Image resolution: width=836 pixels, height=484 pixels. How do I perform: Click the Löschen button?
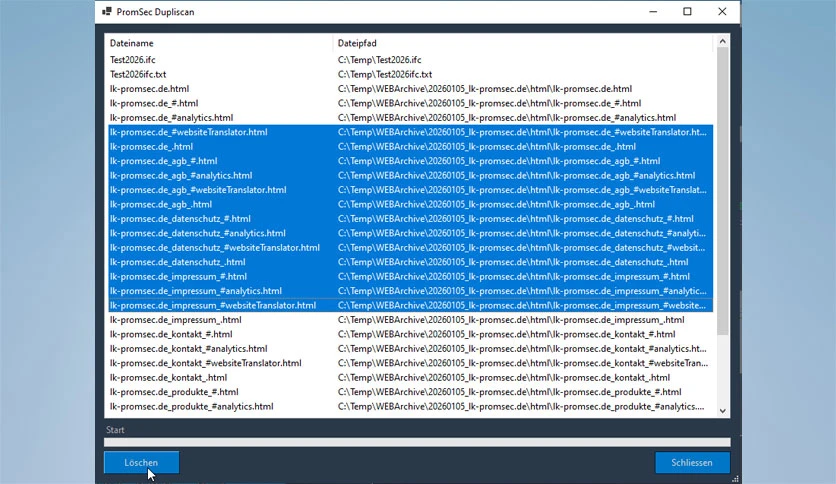(x=141, y=463)
